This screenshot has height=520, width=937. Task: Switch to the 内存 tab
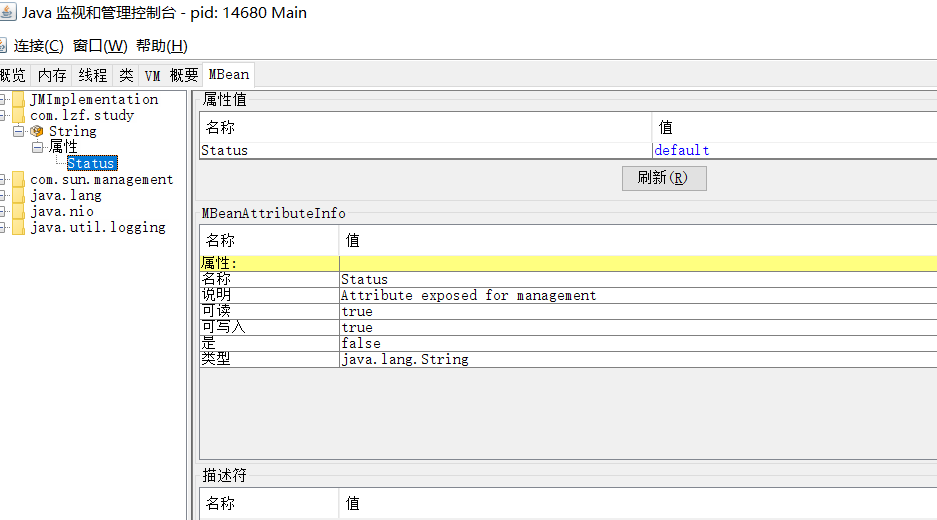pos(51,75)
